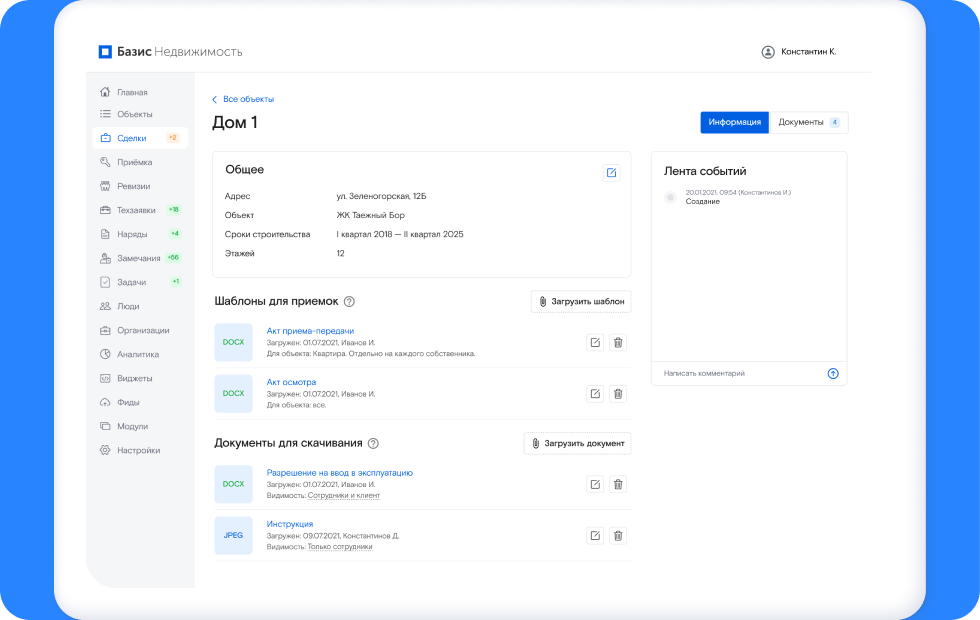The image size is (980, 620).
Task: Click the Наряды document icon
Action: pyautogui.click(x=105, y=234)
